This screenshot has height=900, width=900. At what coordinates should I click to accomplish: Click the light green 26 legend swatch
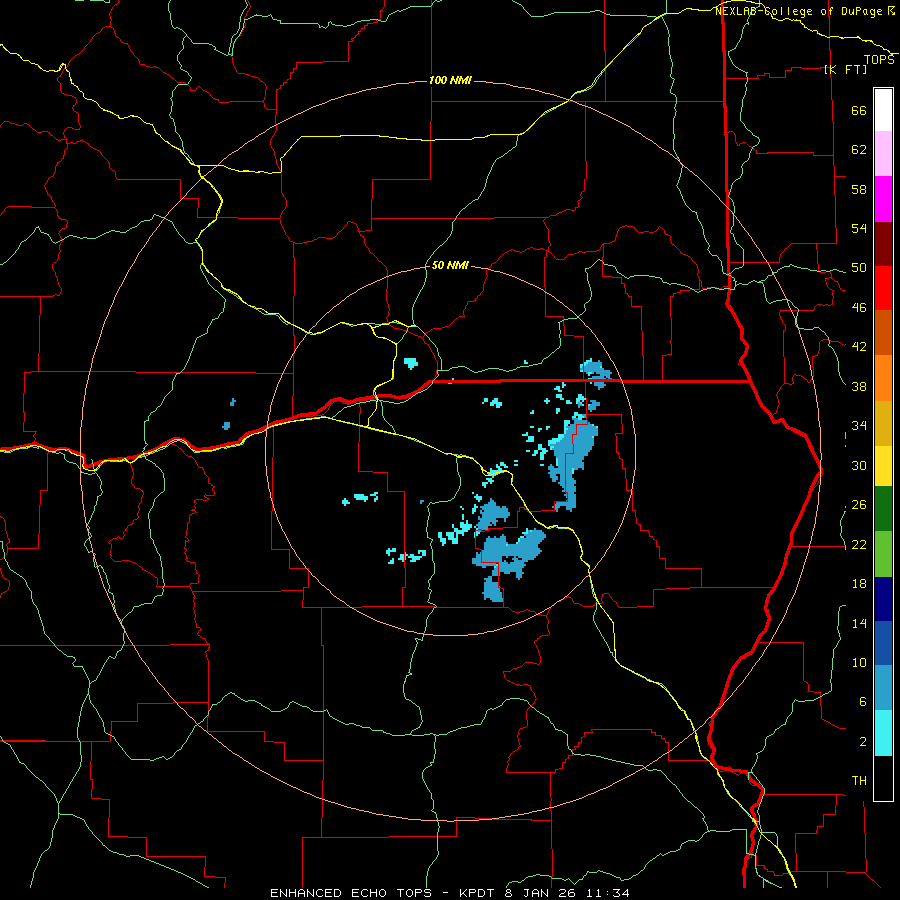pyautogui.click(x=883, y=554)
